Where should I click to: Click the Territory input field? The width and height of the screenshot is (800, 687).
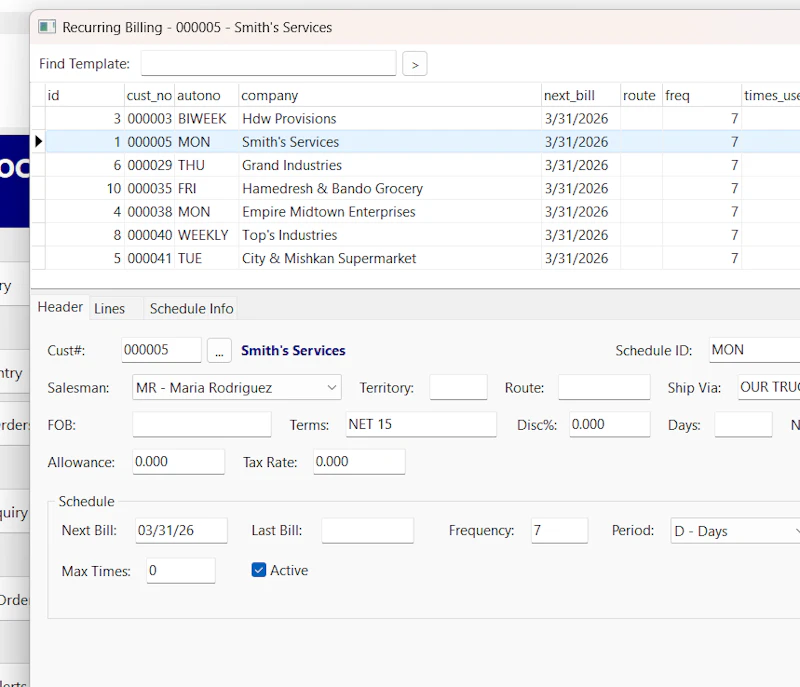coord(458,387)
